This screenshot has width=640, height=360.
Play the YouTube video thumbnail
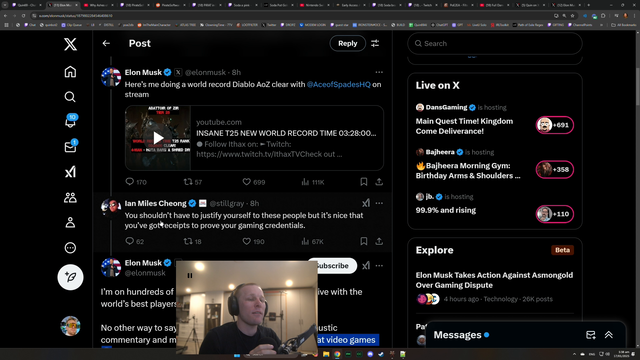point(158,138)
